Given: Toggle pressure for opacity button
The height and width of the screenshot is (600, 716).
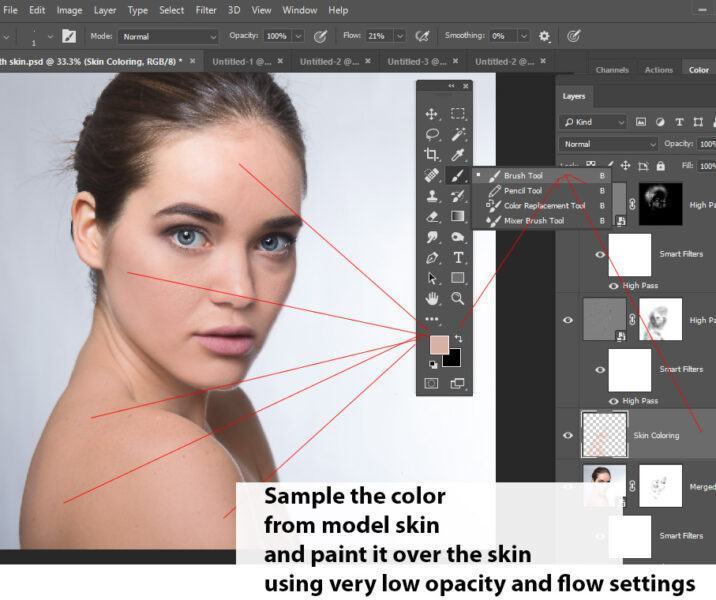Looking at the screenshot, I should pos(320,36).
